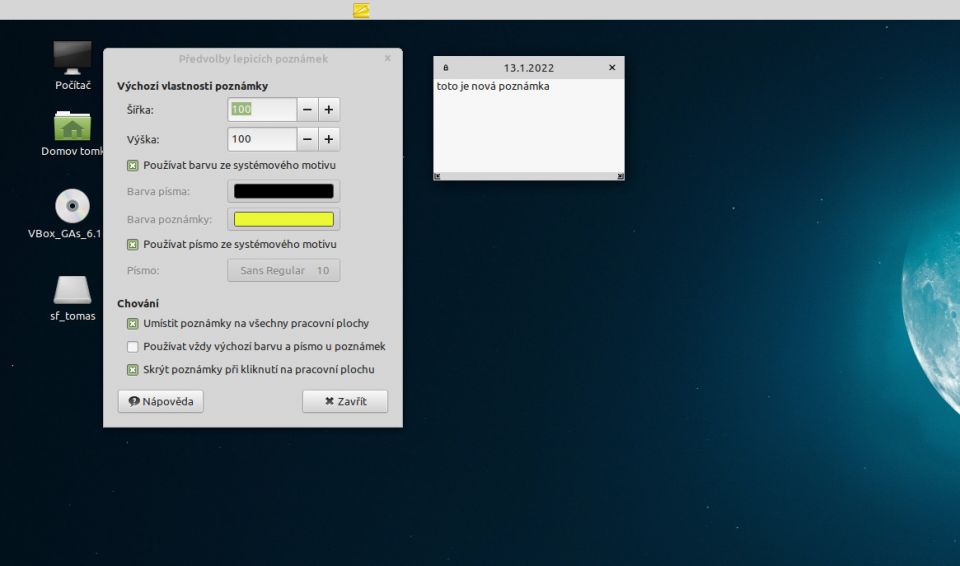This screenshot has height=566, width=960.
Task: Decrease Šířka value with minus button
Action: (307, 110)
